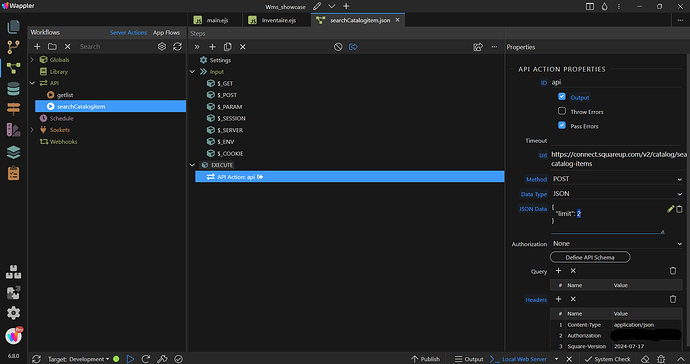690x364 pixels.
Task: Expand the Globals tree node
Action: click(x=32, y=59)
